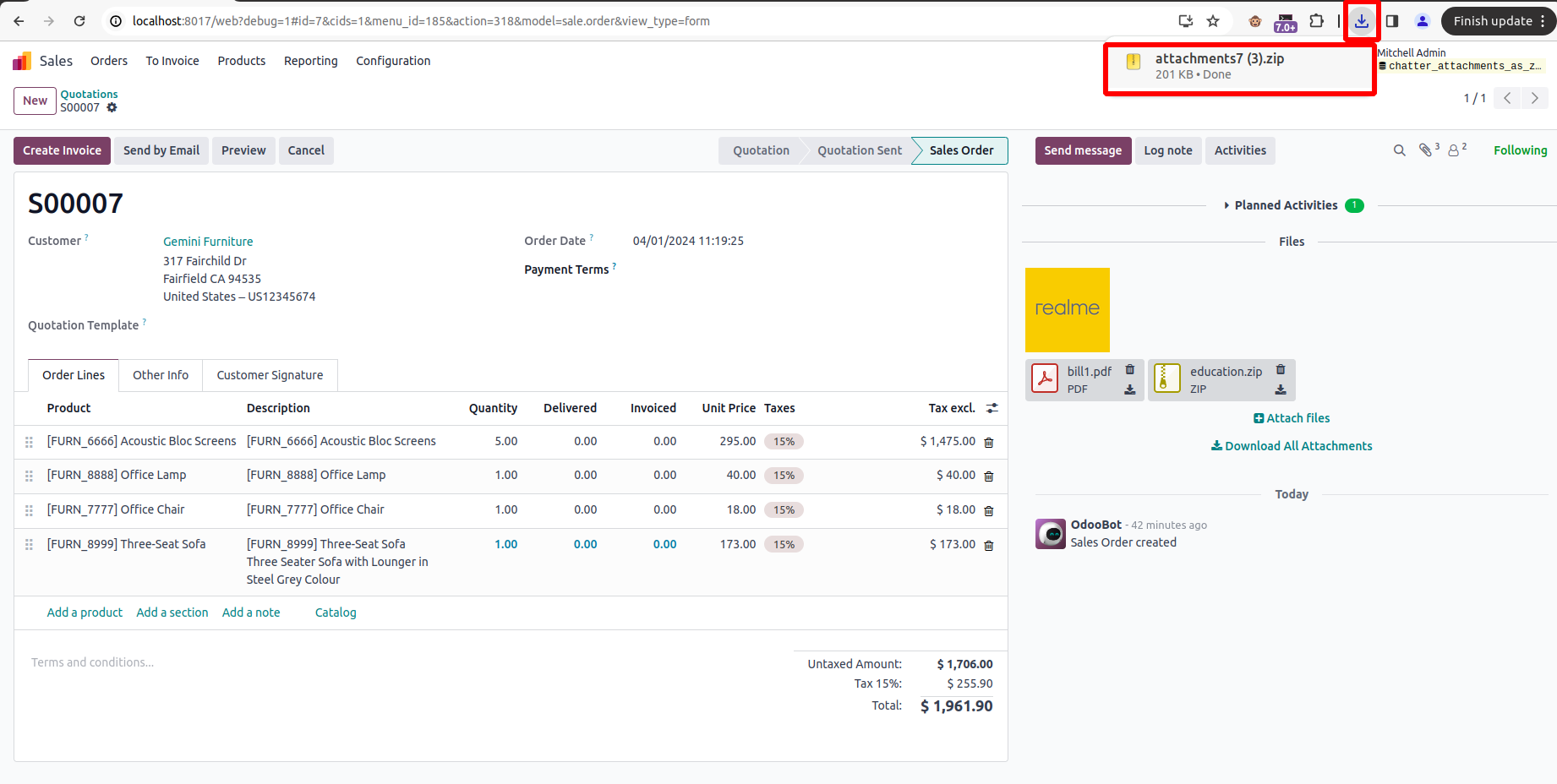Open the followers list icon
Viewport: 1557px width, 784px height.
(x=1454, y=150)
